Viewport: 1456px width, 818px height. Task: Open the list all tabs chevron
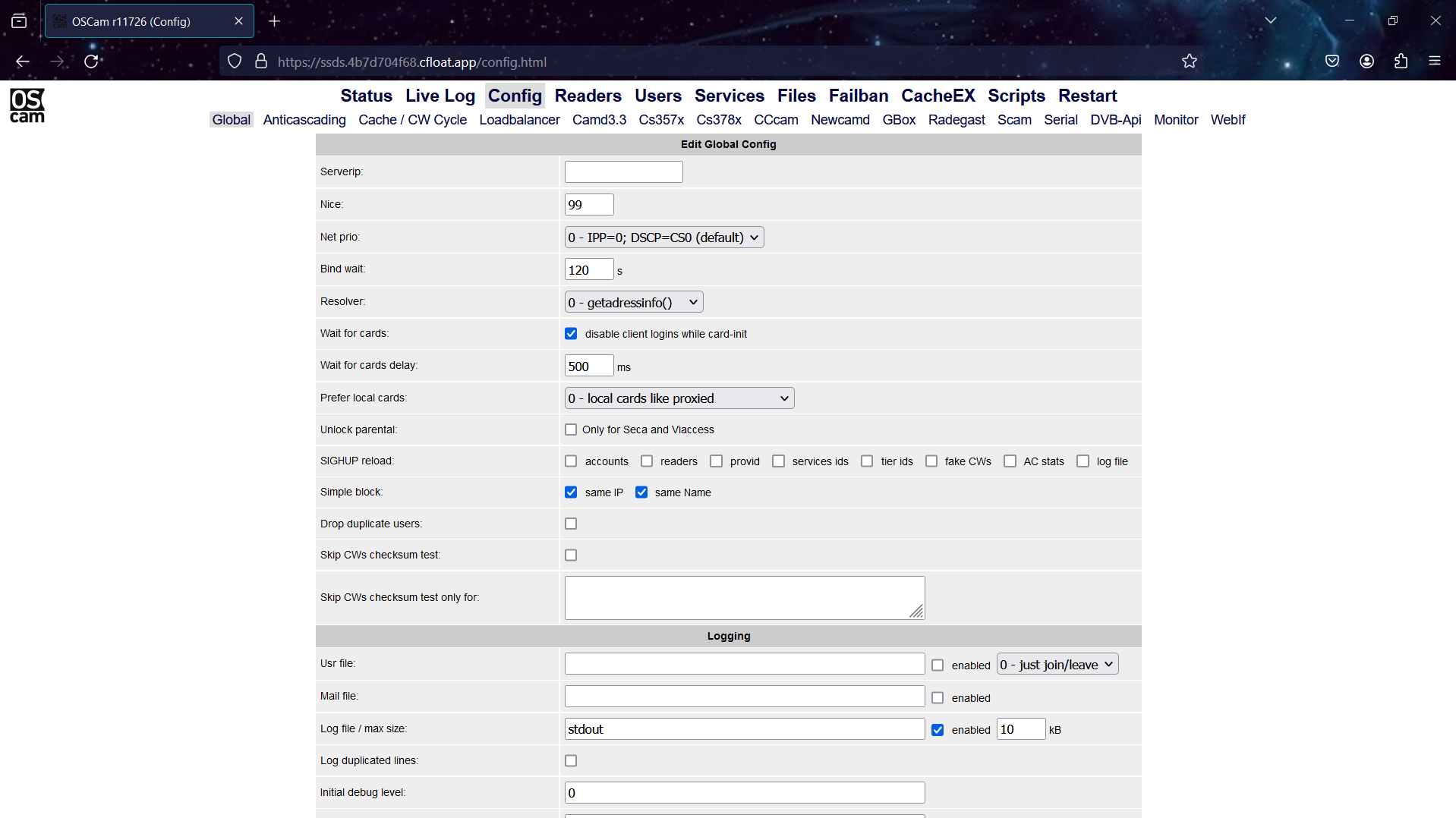pos(1271,20)
